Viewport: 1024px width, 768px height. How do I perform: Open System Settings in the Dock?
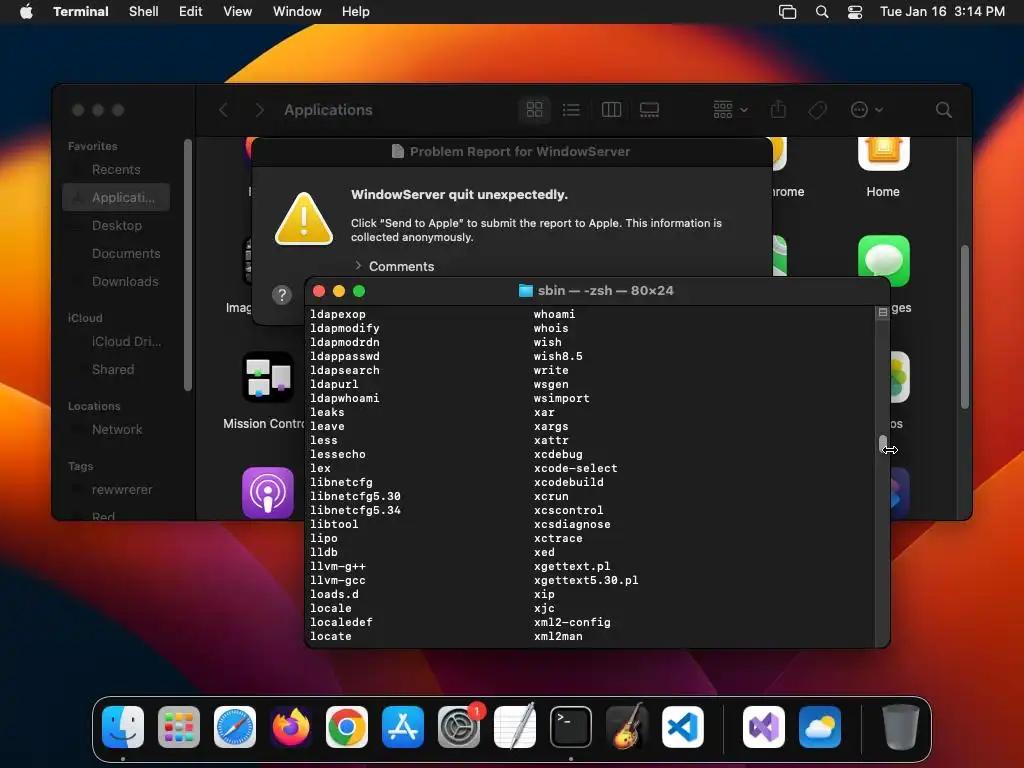tap(459, 727)
